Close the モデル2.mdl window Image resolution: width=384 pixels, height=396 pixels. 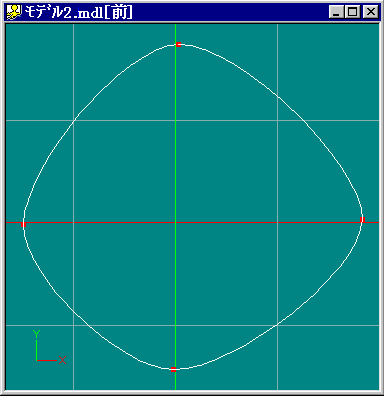coord(370,12)
